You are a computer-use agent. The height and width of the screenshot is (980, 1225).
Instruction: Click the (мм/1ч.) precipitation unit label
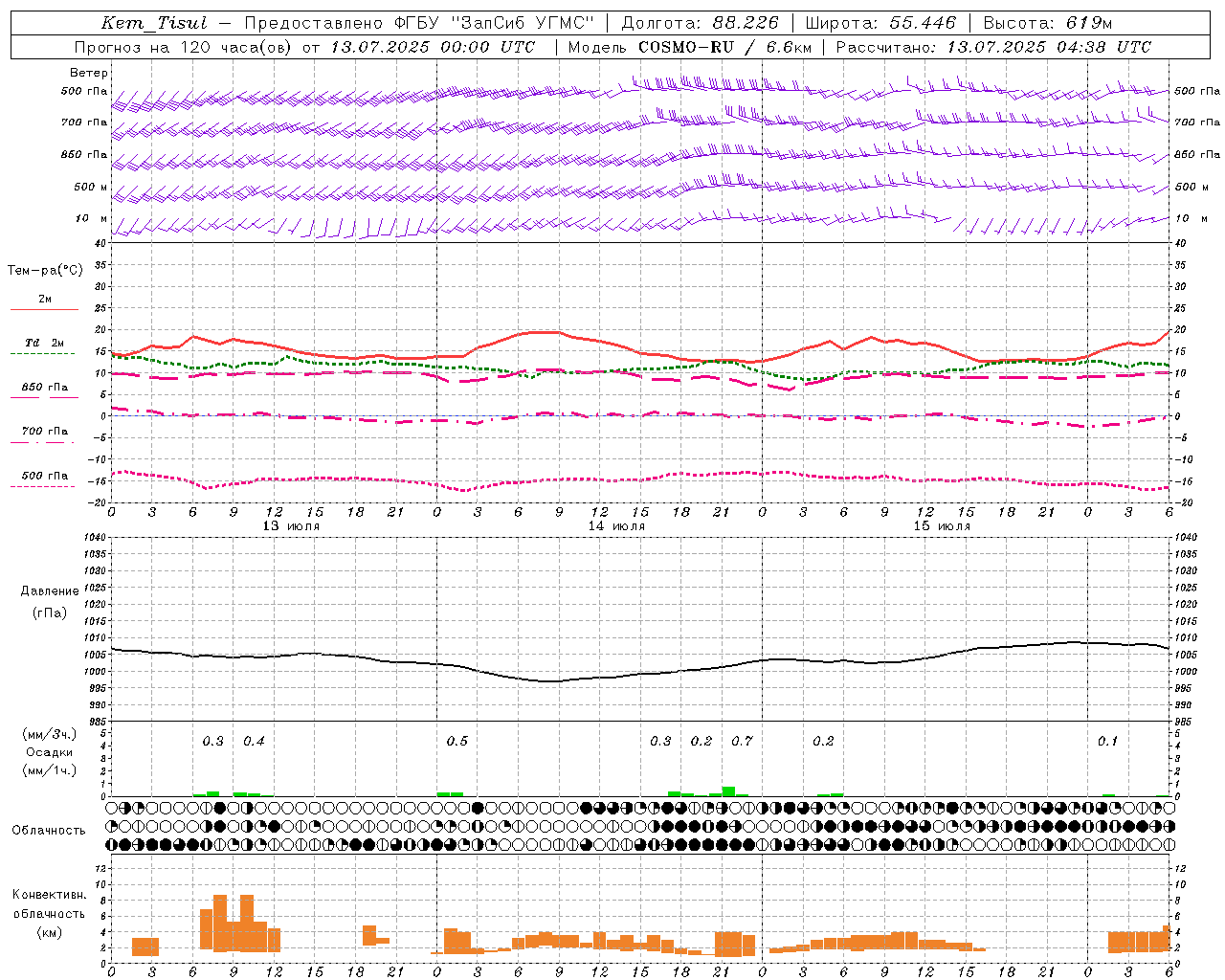50,770
